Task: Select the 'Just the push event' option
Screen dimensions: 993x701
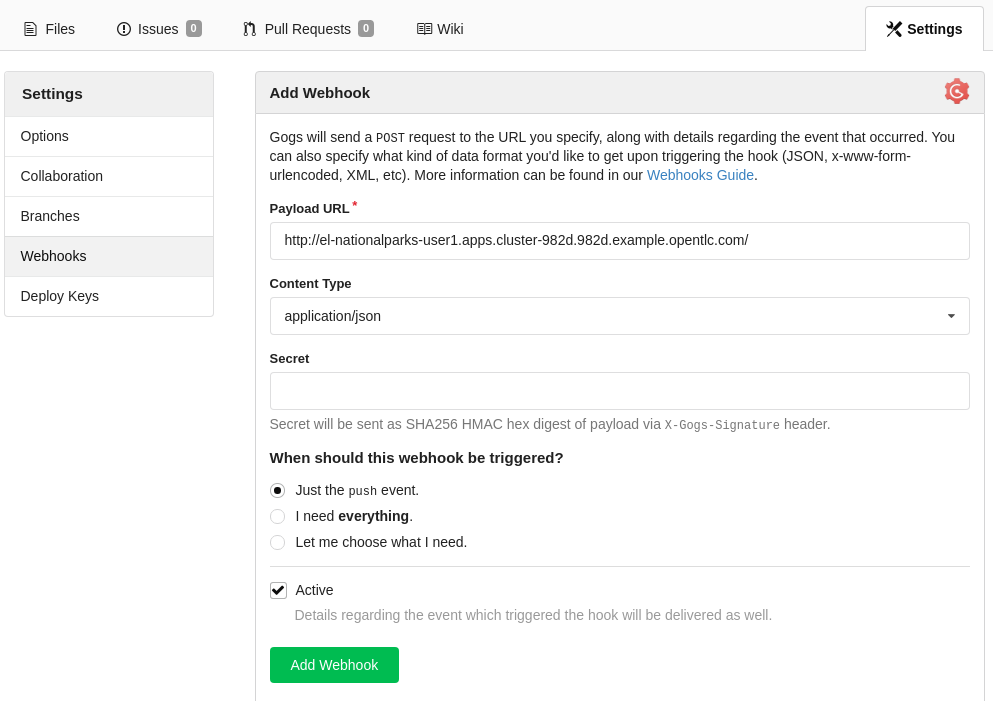Action: pyautogui.click(x=277, y=490)
